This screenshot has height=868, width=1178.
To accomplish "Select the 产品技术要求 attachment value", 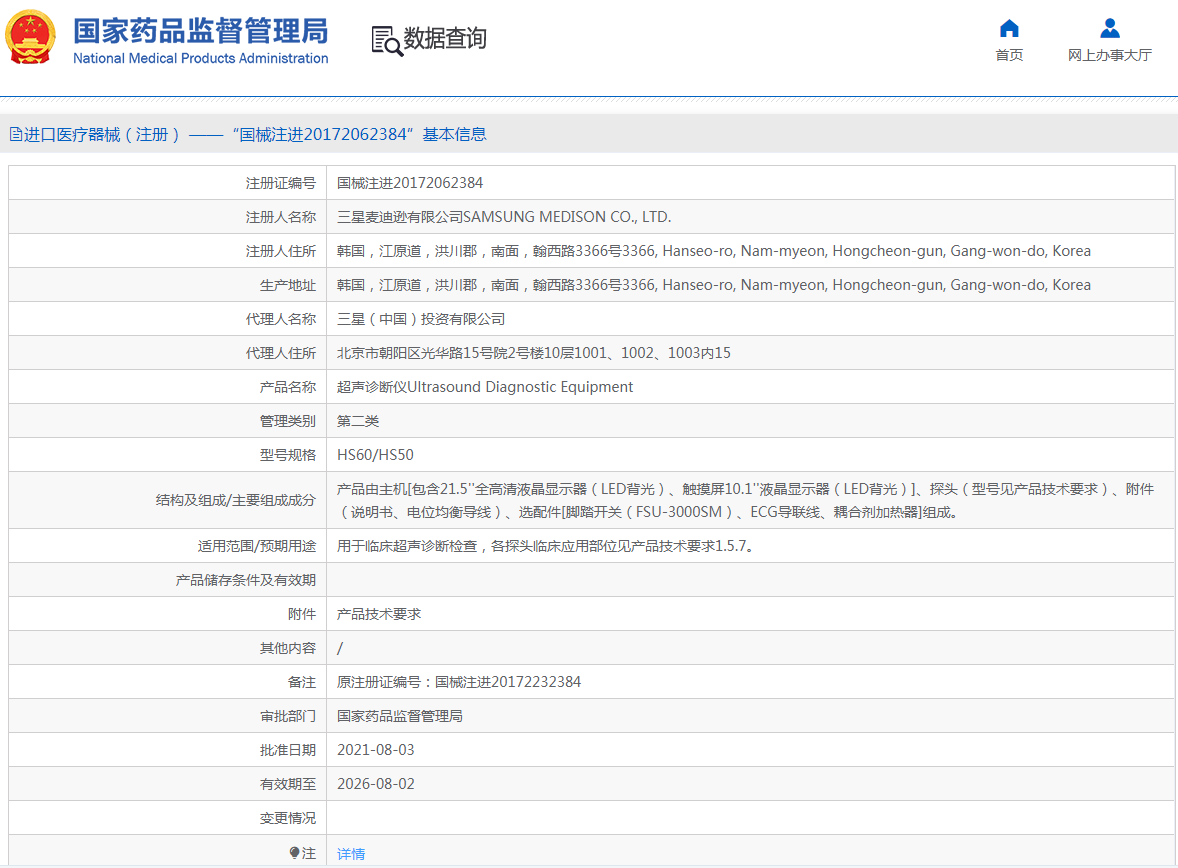I will click(379, 614).
